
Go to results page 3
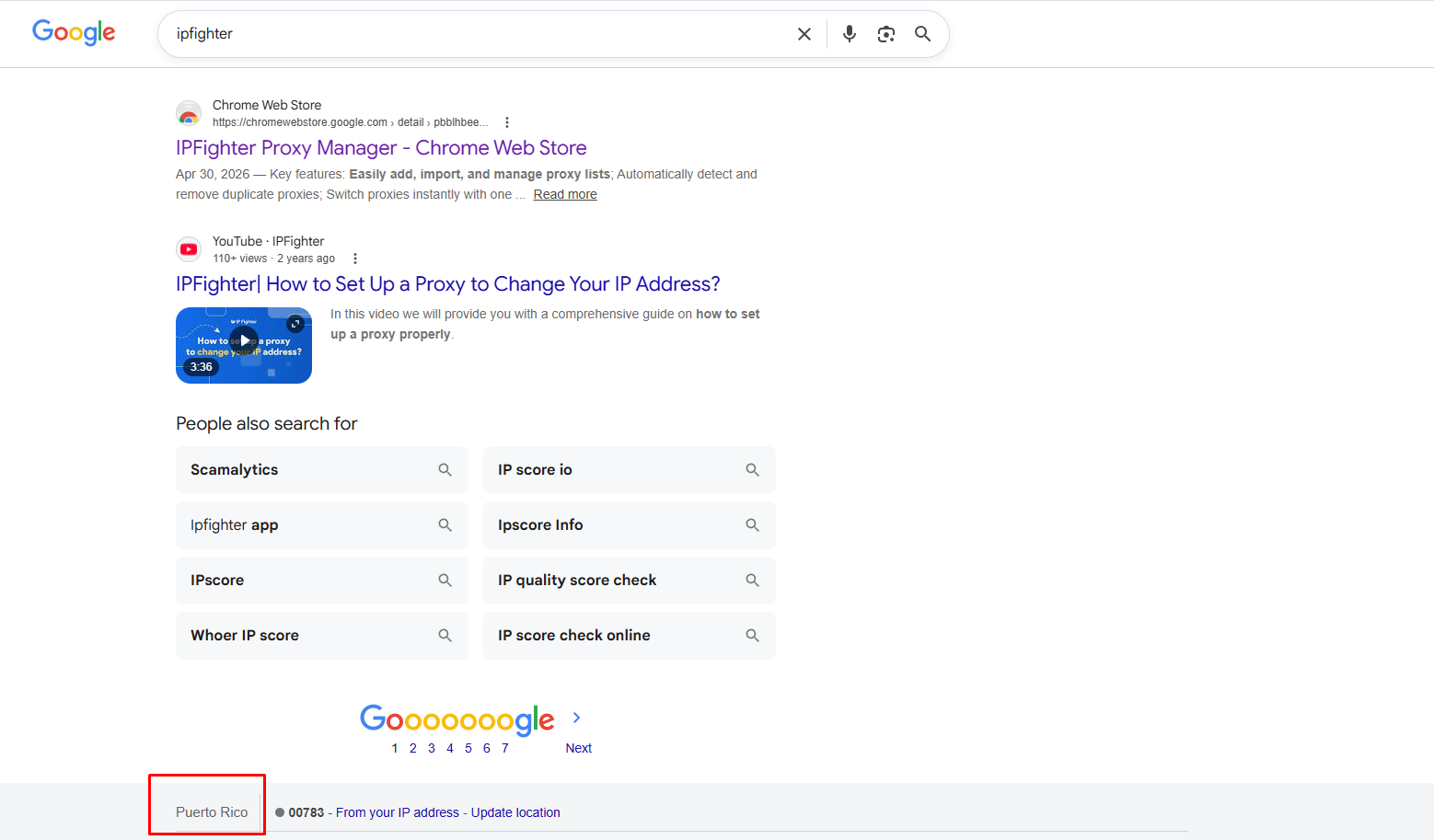[x=432, y=748]
